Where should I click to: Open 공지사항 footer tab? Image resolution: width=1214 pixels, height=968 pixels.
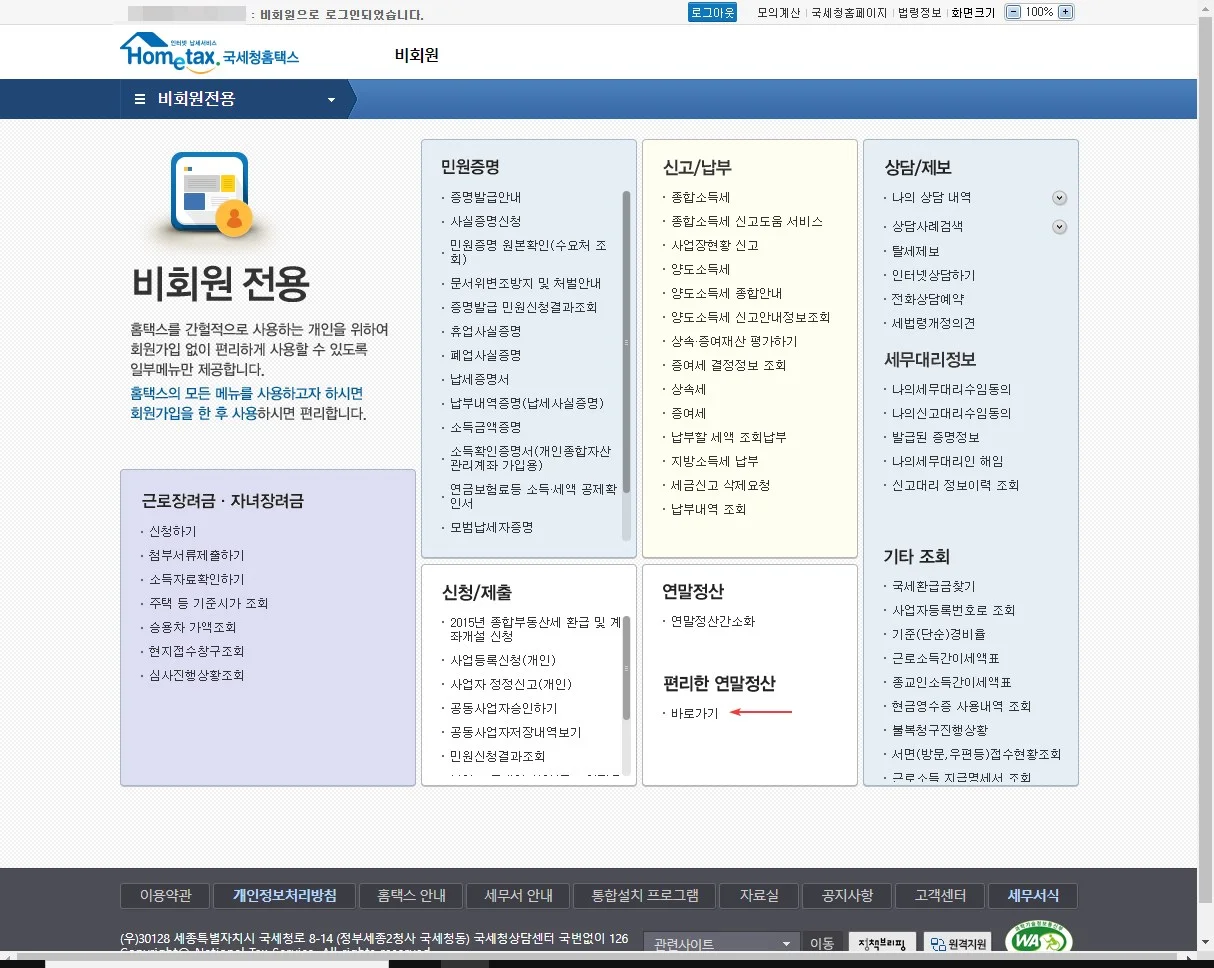pos(847,895)
